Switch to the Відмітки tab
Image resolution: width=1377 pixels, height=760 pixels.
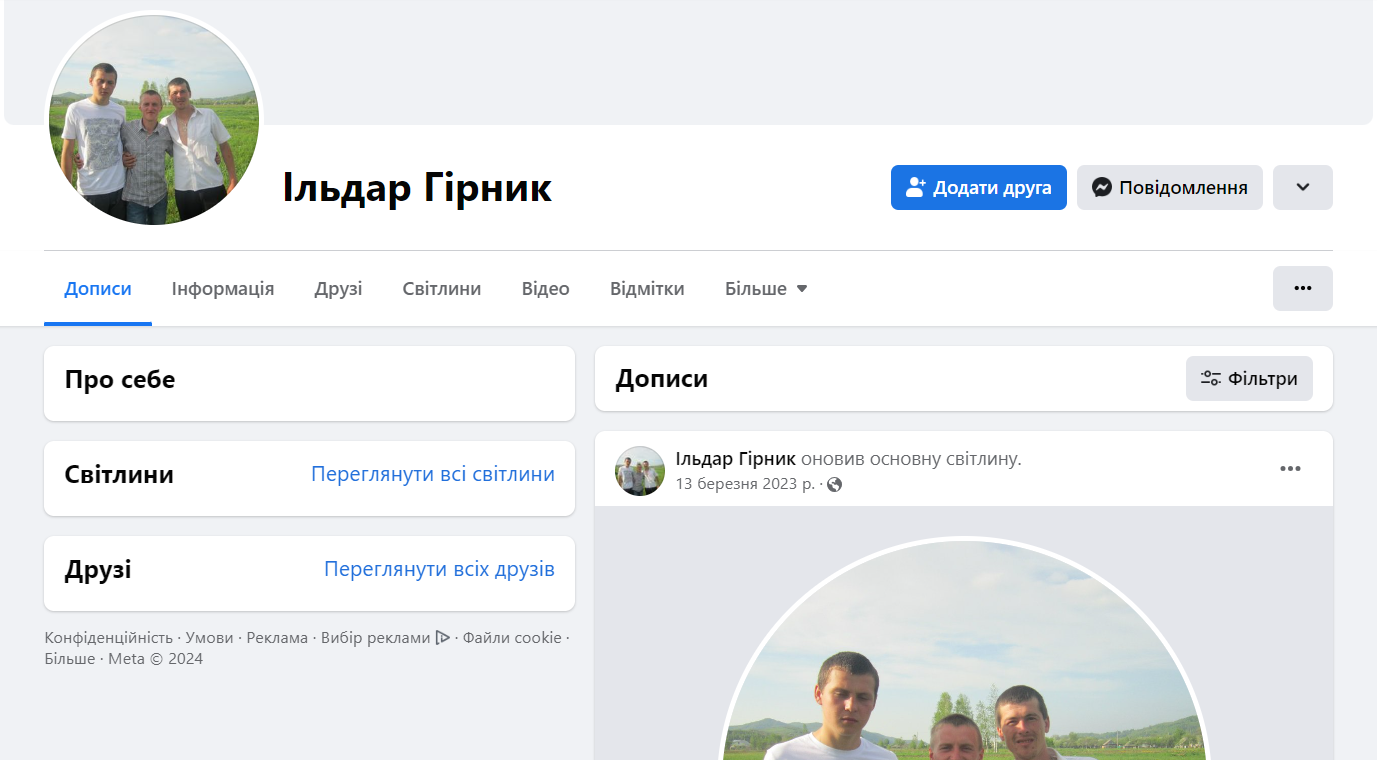click(x=647, y=289)
